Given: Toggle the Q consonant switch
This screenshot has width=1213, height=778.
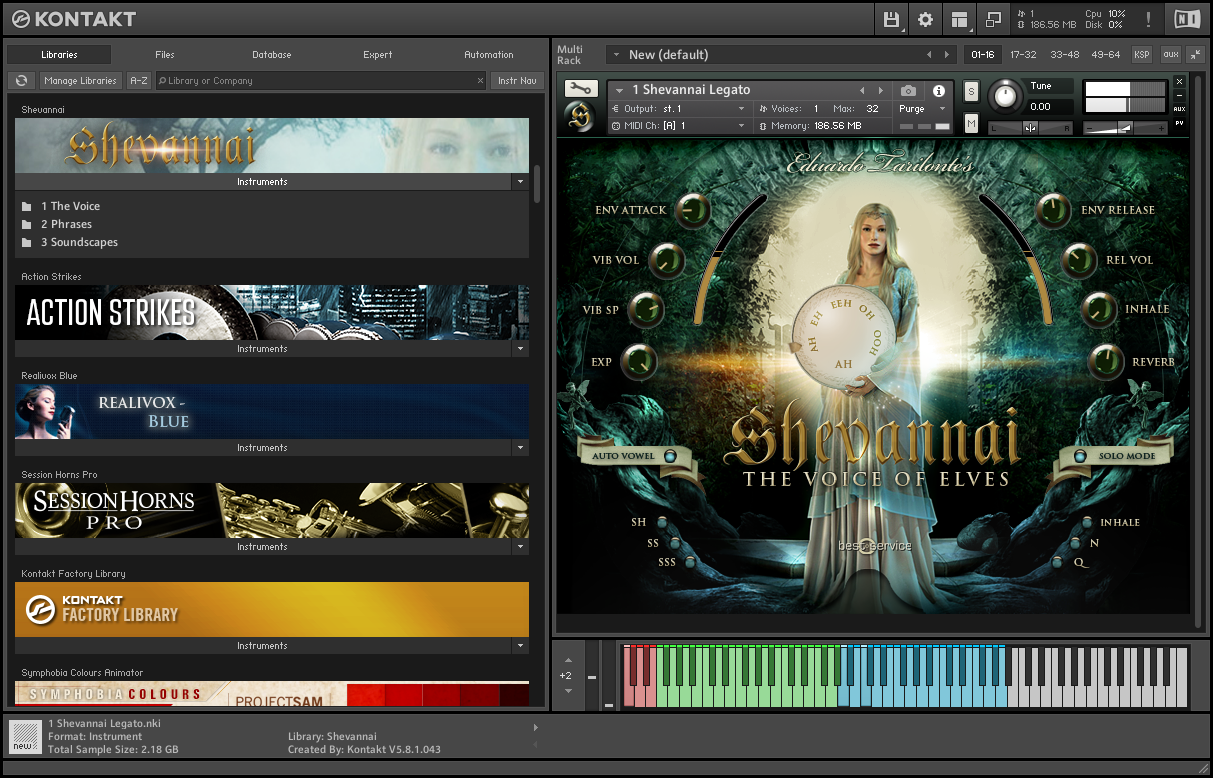Looking at the screenshot, I should [1059, 562].
